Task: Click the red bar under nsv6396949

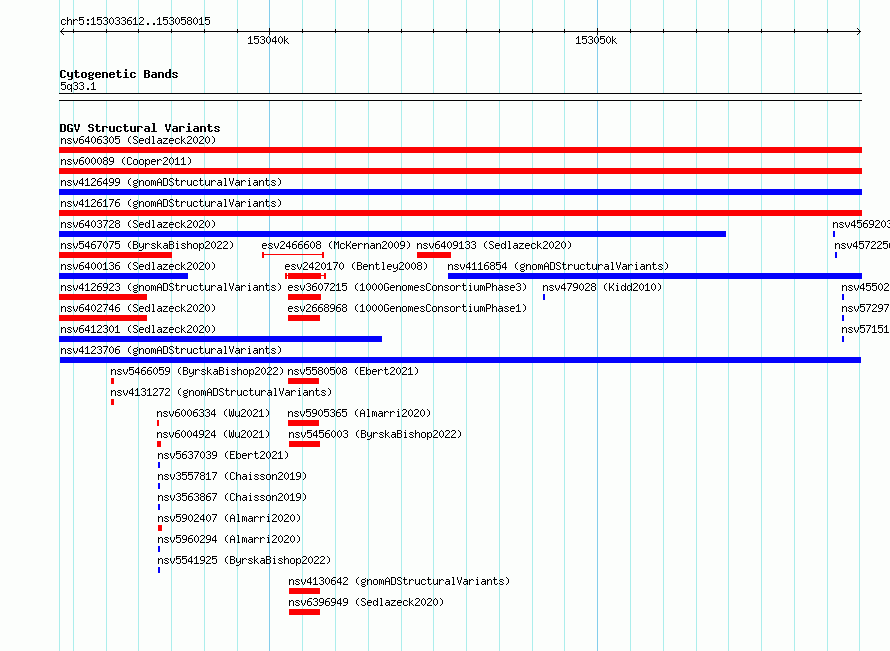Action: pos(304,612)
